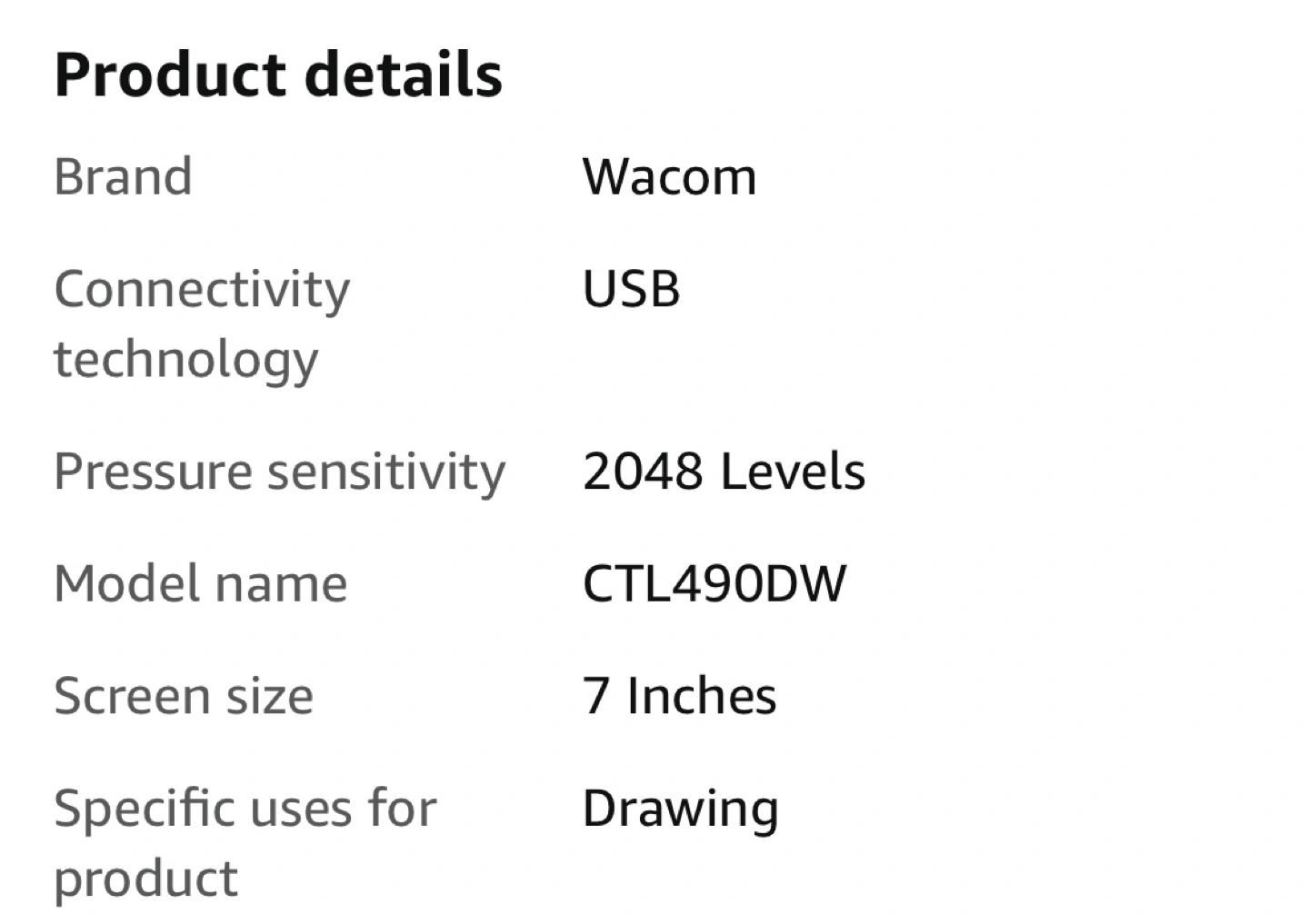Click the word 'technology' in connectivity row
Image resolution: width=1309 pixels, height=924 pixels.
click(185, 360)
